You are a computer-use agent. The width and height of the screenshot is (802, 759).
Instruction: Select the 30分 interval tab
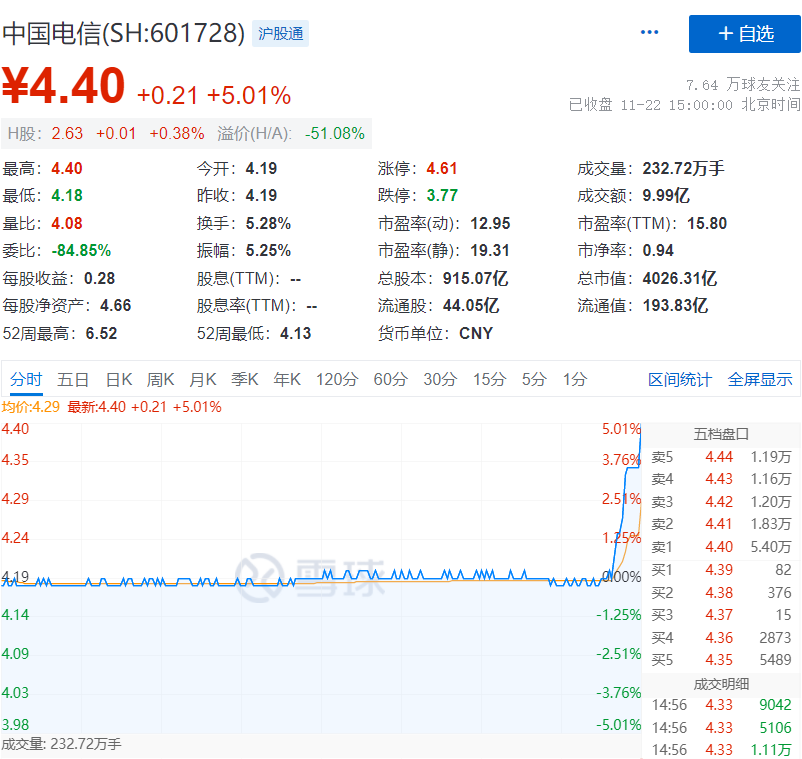pyautogui.click(x=440, y=379)
